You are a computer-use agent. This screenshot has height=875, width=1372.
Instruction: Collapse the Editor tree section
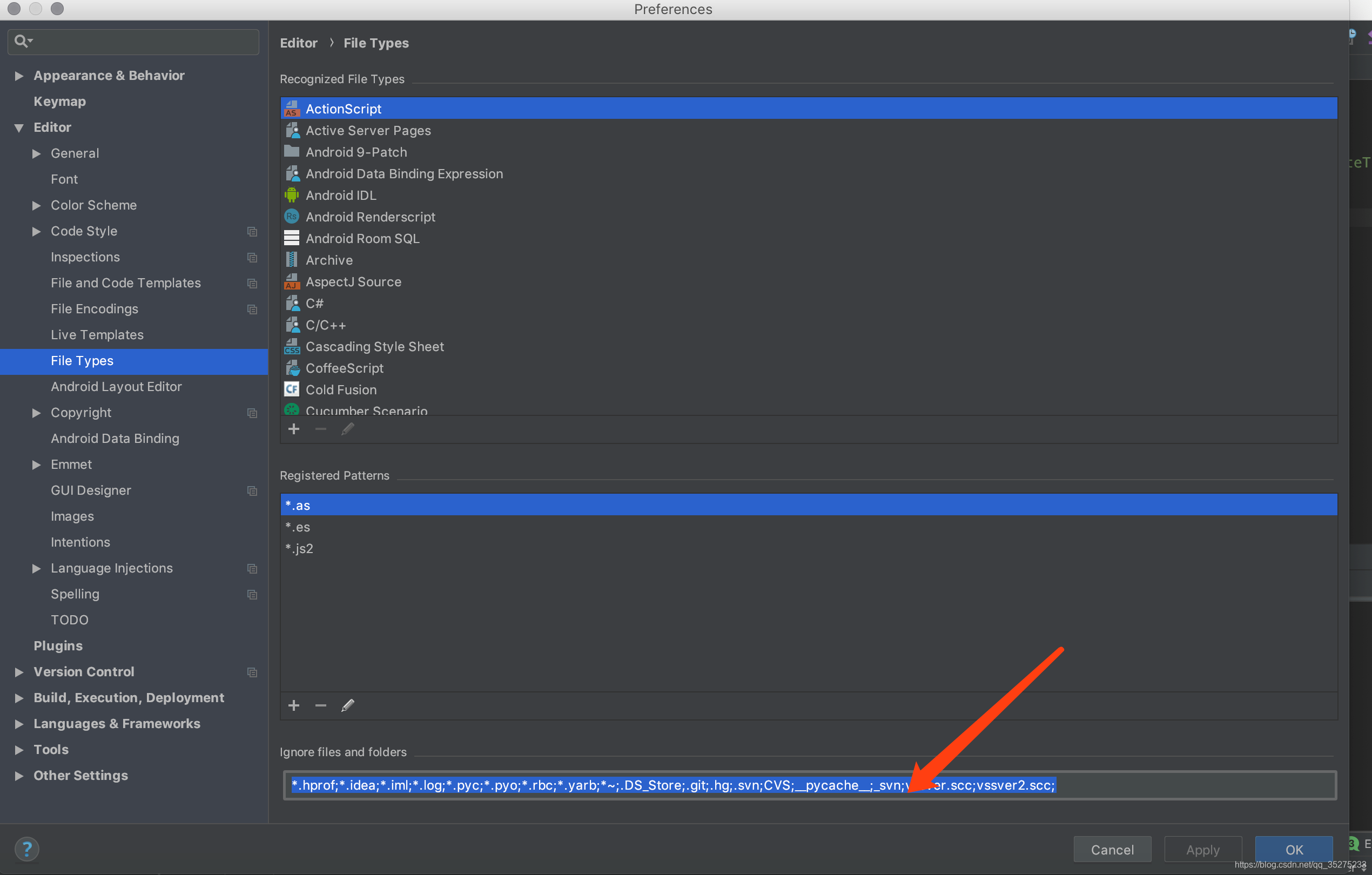[x=19, y=127]
